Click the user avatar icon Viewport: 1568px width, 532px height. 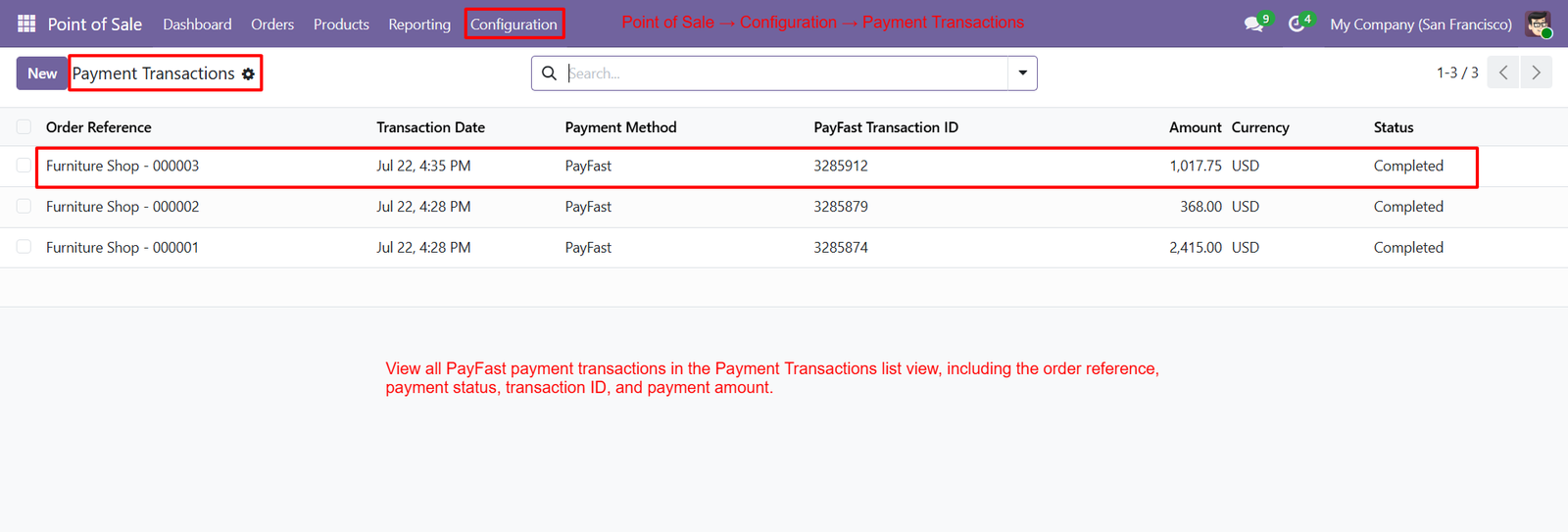coord(1539,24)
